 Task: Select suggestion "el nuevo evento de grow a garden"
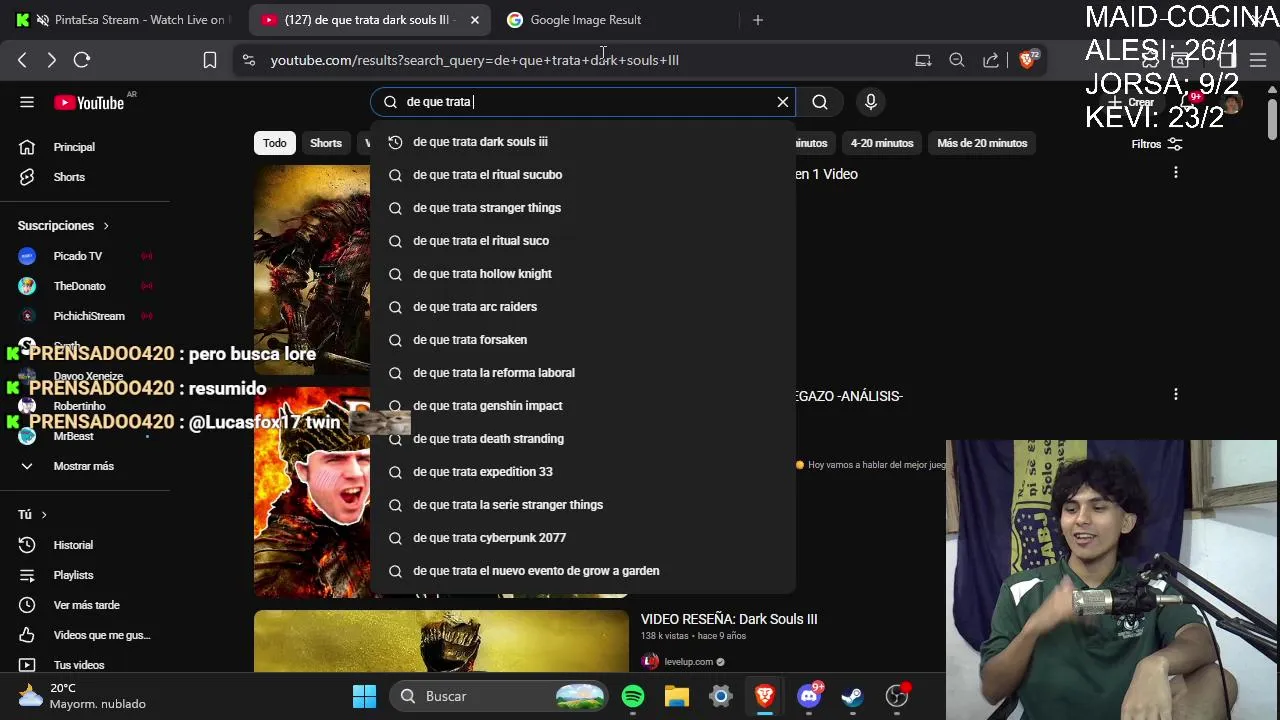(583, 571)
